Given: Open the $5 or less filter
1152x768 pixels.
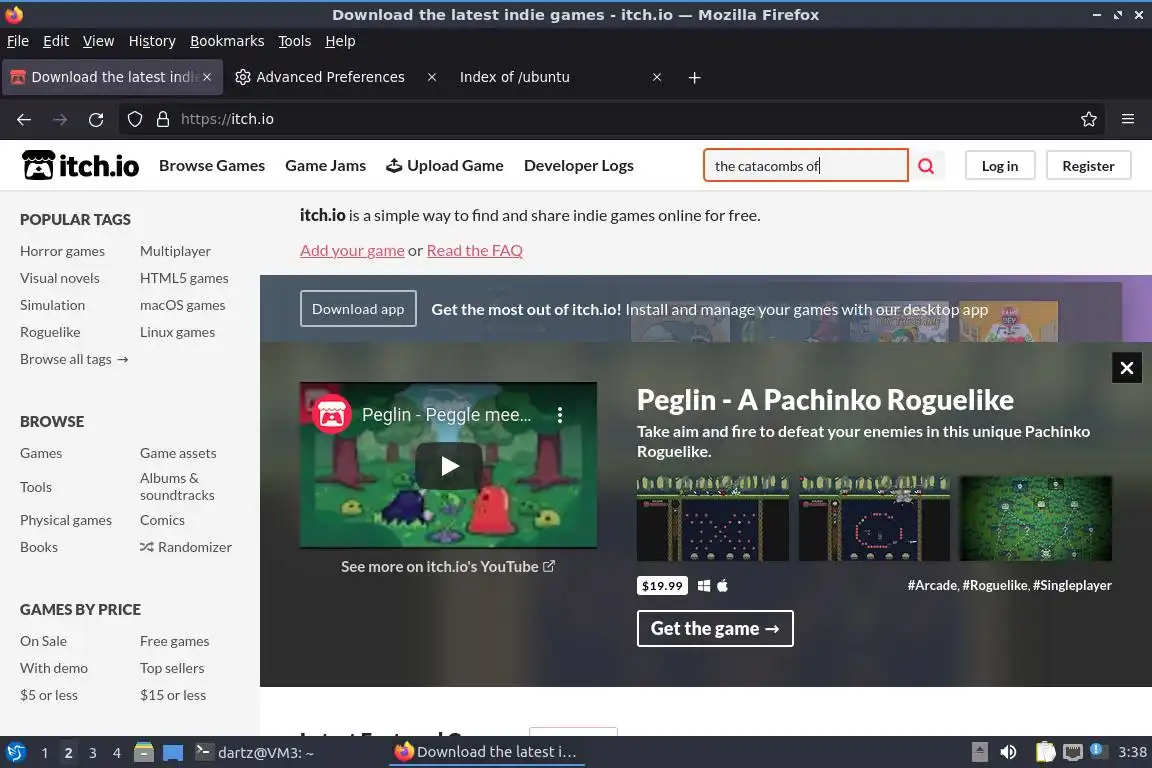Looking at the screenshot, I should (x=48, y=695).
